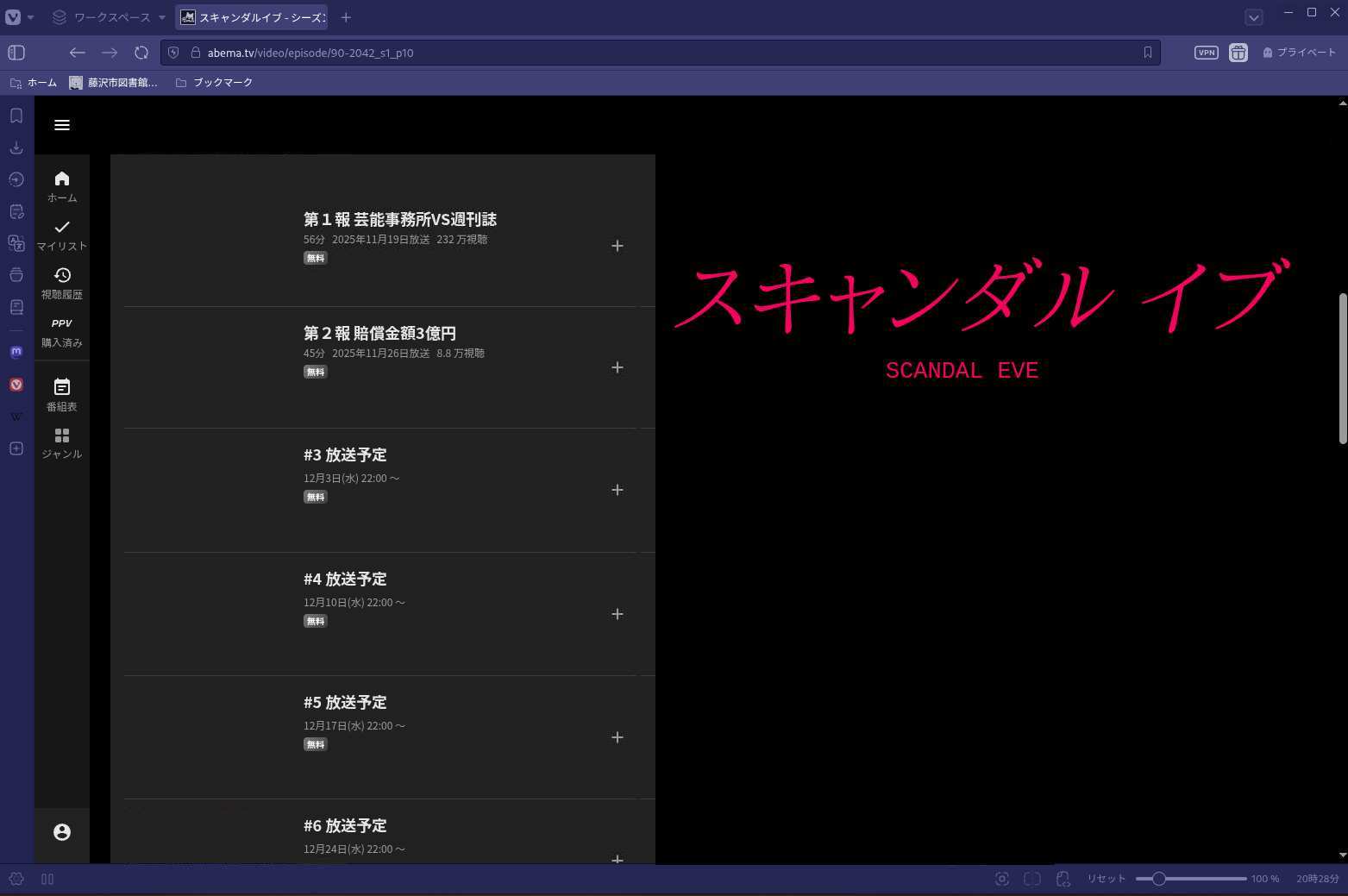Open the ABEMA hamburger menu
The height and width of the screenshot is (896, 1348).
[x=62, y=125]
